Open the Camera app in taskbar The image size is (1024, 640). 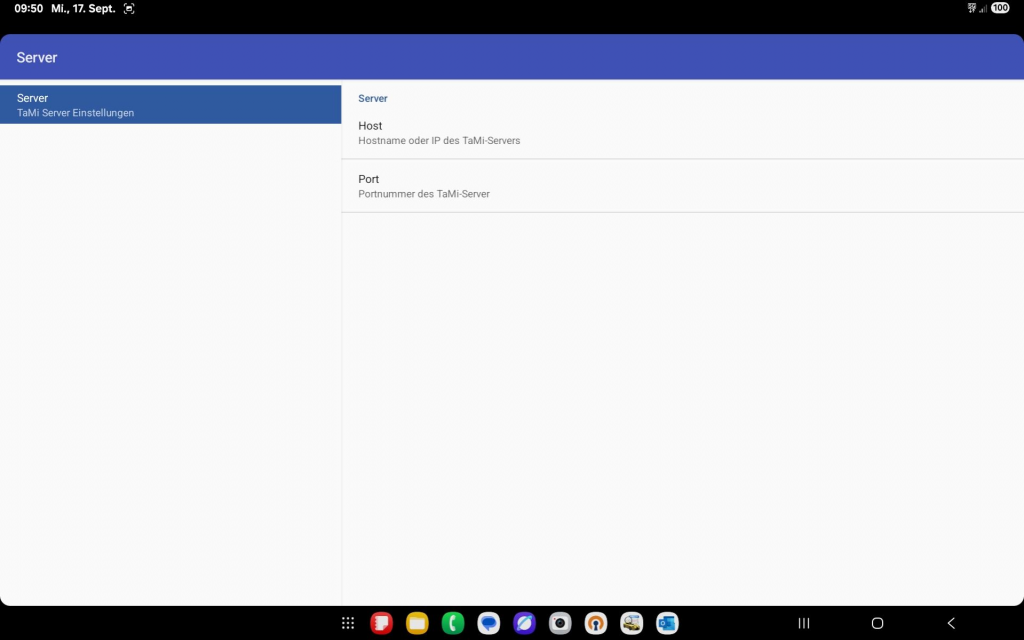click(x=560, y=623)
